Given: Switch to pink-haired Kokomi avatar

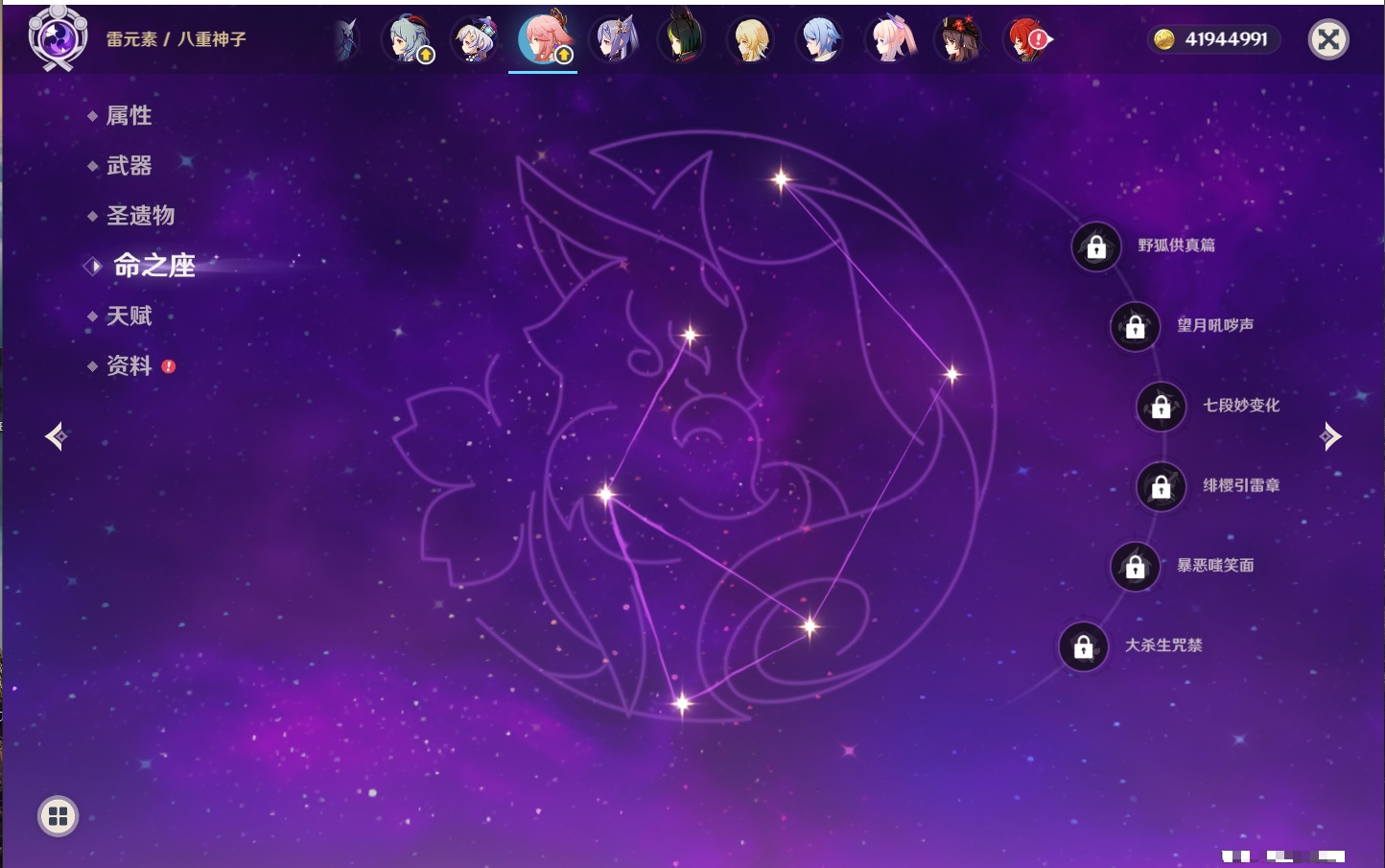Looking at the screenshot, I should (x=889, y=39).
